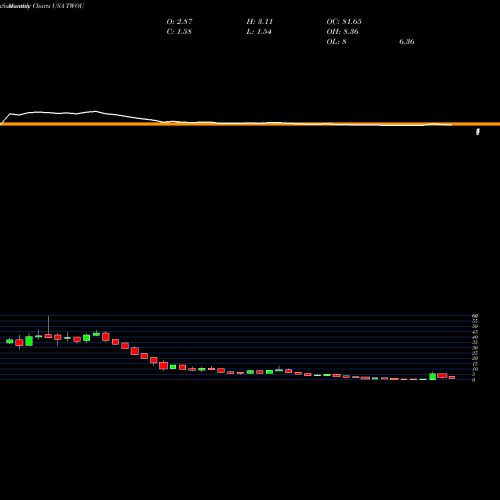The width and height of the screenshot is (500, 500).
Task: Click the '6.36' value at top right
Action: [x=407, y=42]
